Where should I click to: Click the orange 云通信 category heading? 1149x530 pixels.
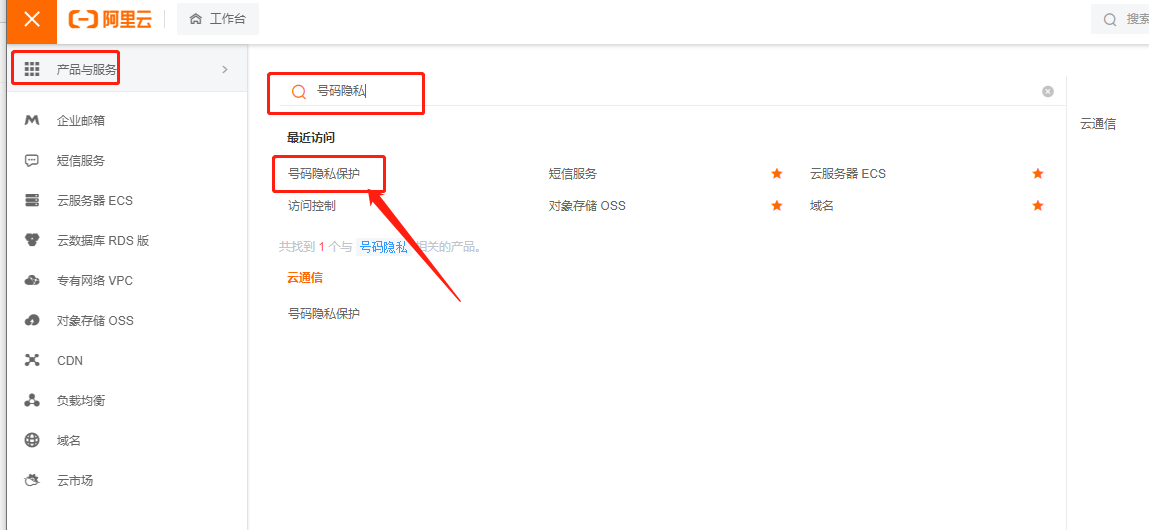(x=305, y=278)
